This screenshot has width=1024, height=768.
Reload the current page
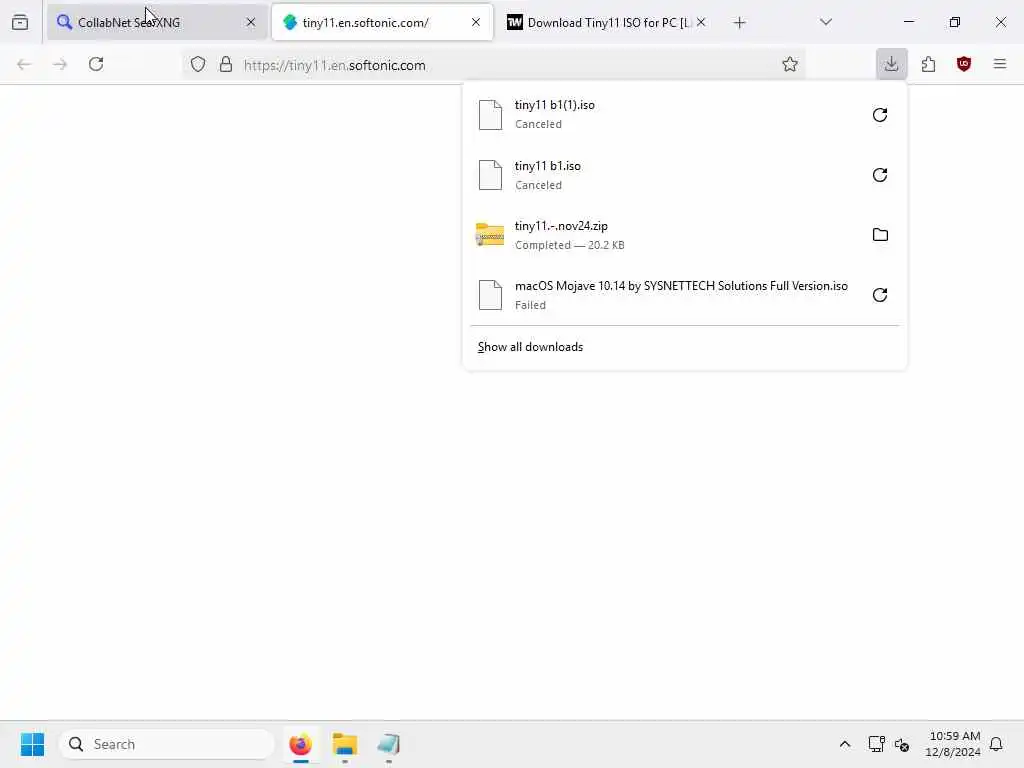[96, 64]
